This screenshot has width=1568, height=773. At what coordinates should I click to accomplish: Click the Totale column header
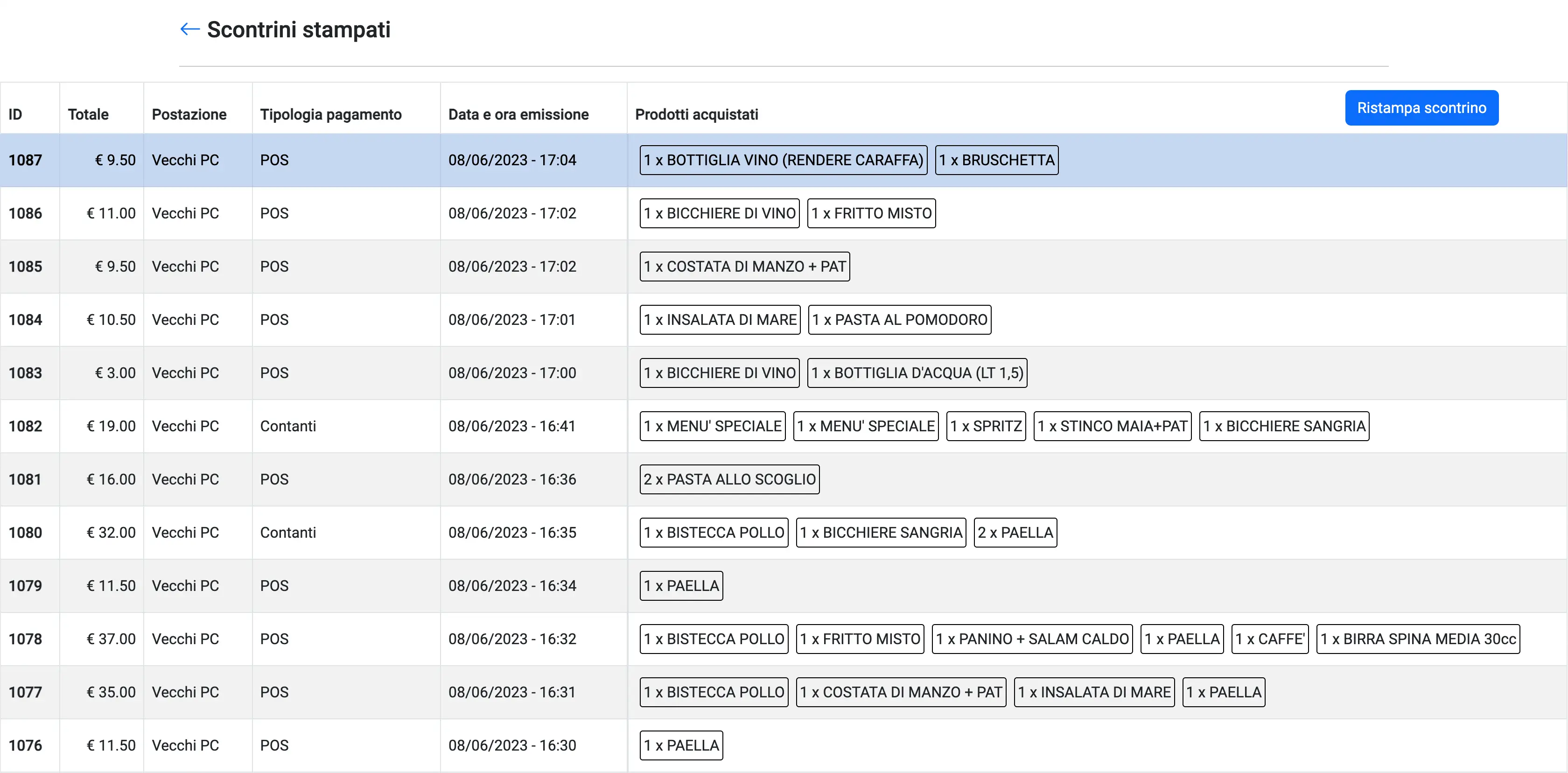click(88, 114)
